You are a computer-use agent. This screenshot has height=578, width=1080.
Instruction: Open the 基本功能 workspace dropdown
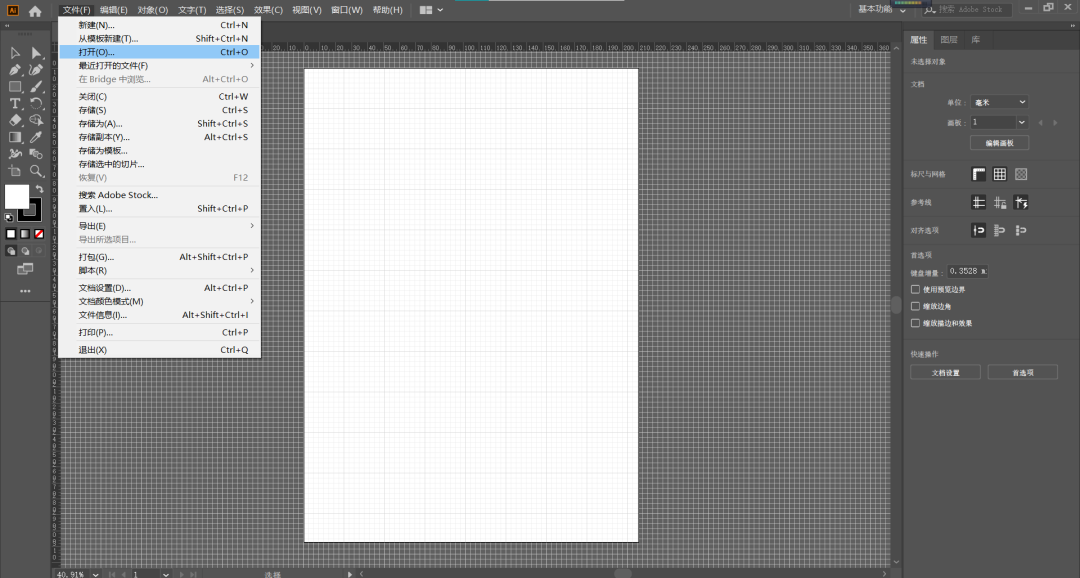tap(882, 10)
